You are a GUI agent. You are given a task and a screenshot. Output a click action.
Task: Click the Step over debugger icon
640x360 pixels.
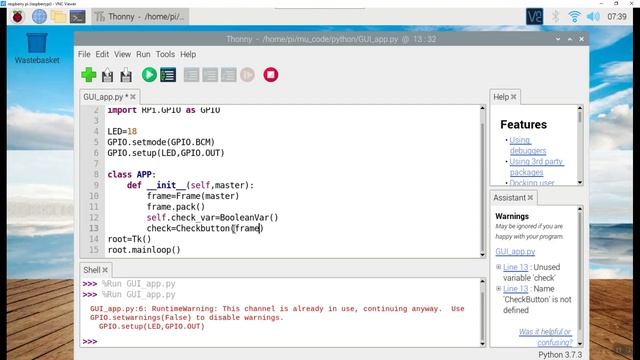(x=191, y=75)
